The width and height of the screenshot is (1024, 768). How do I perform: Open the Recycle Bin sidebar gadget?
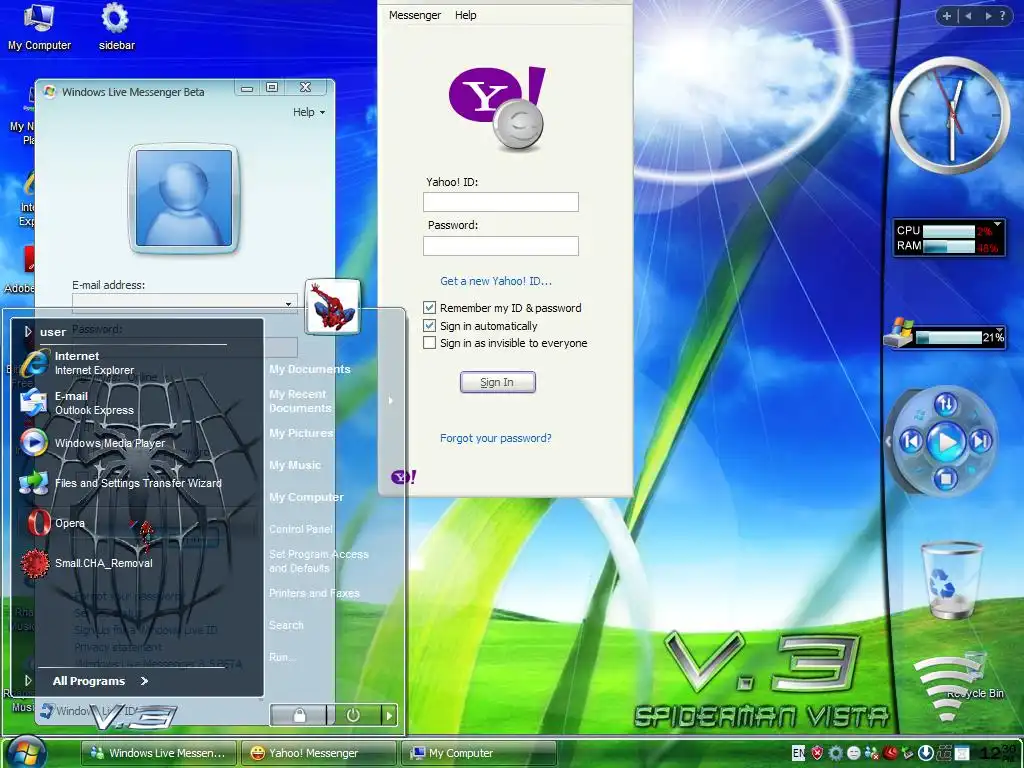(x=951, y=581)
